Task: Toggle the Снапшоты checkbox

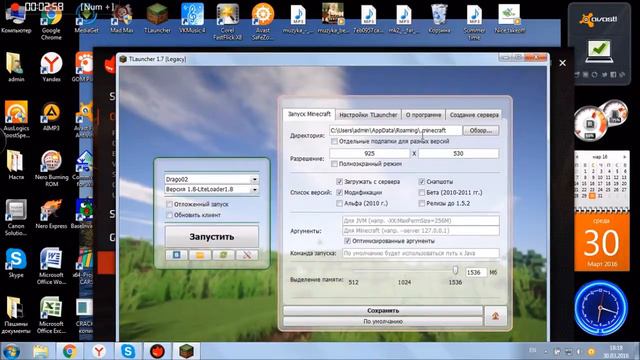Action: coord(422,182)
